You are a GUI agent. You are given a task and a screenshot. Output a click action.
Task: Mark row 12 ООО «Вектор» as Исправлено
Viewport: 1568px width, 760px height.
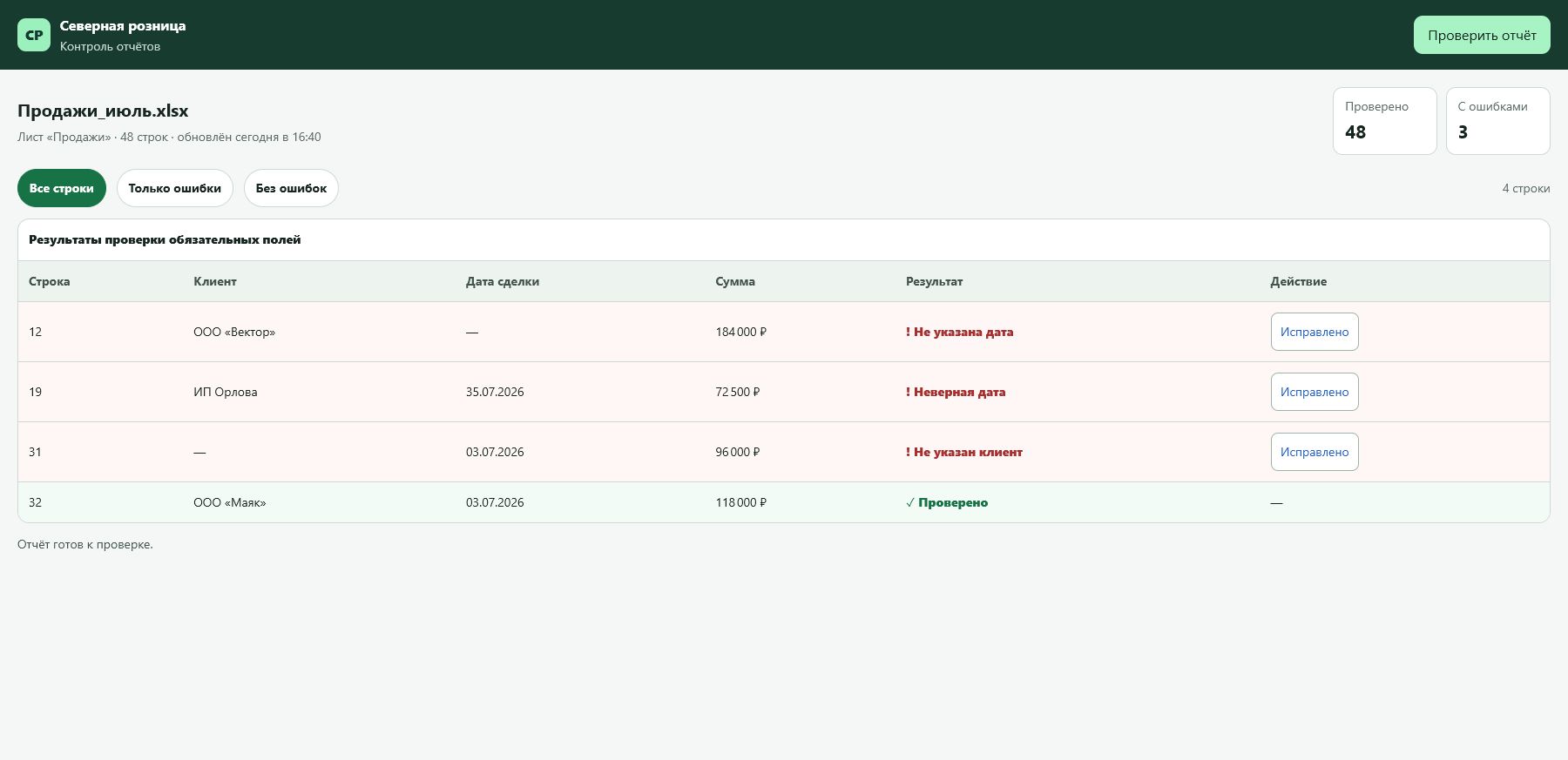1315,332
